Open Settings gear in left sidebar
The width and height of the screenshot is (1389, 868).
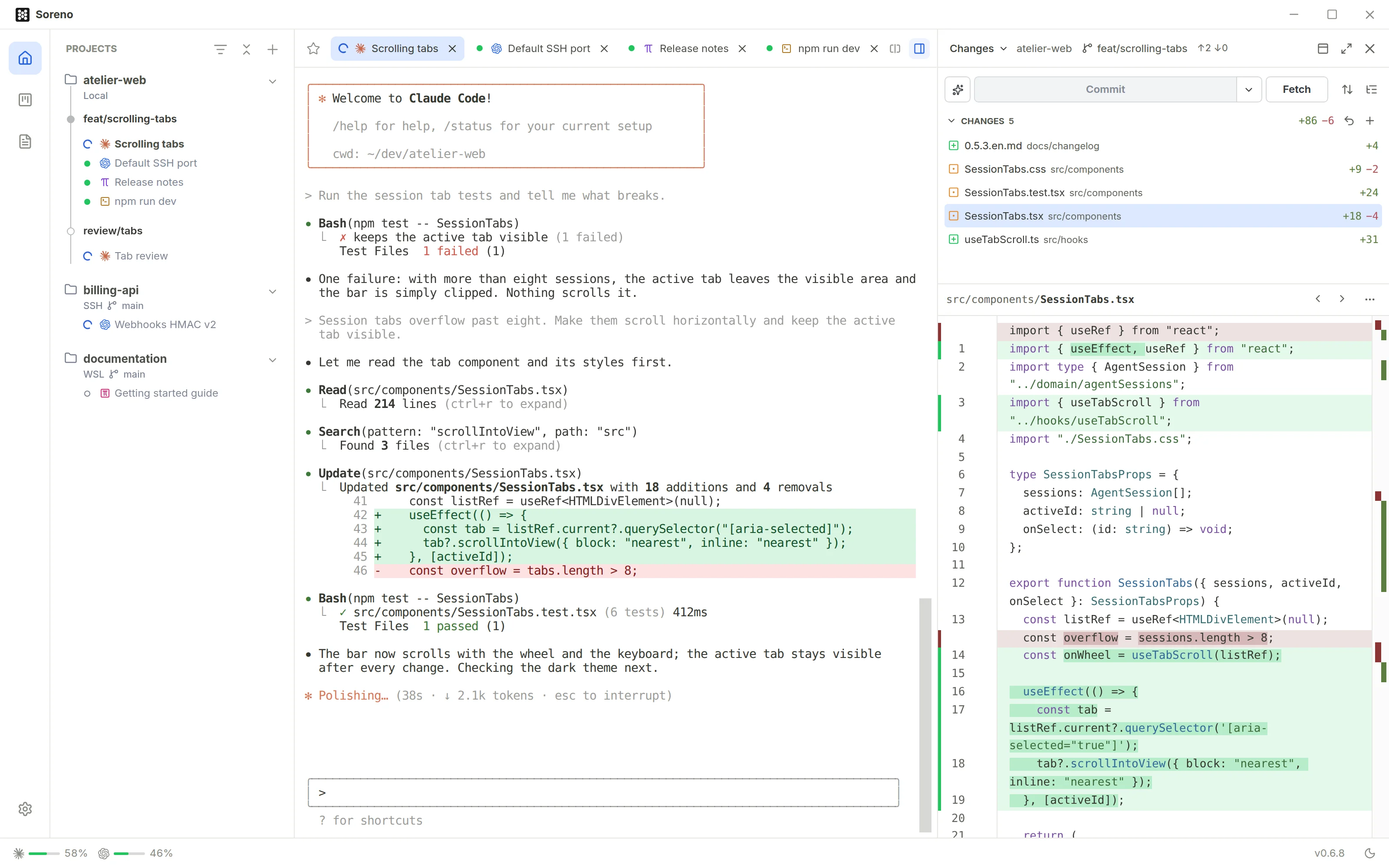[x=25, y=809]
